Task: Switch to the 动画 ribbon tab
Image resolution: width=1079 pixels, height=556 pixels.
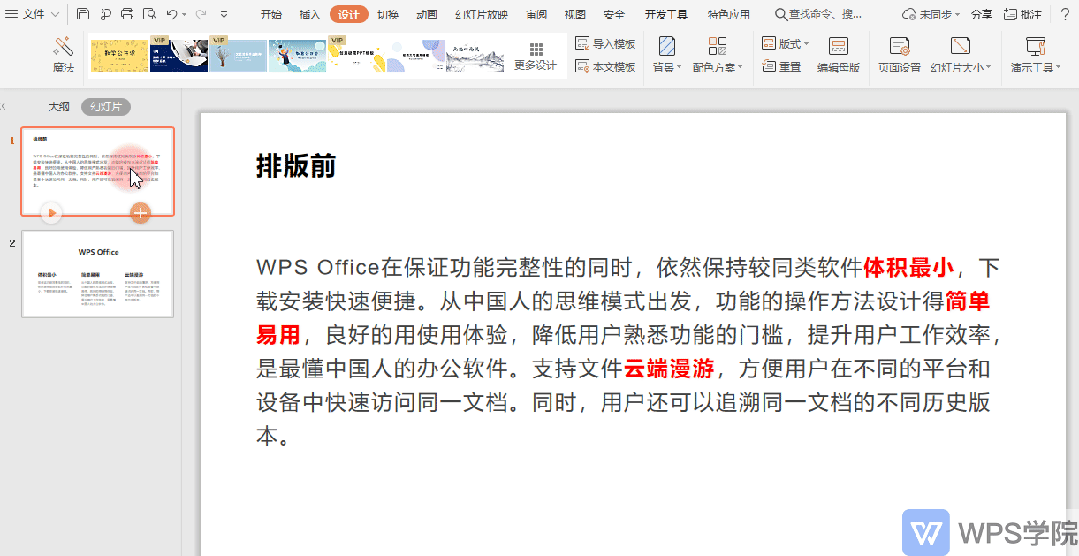Action: click(427, 14)
